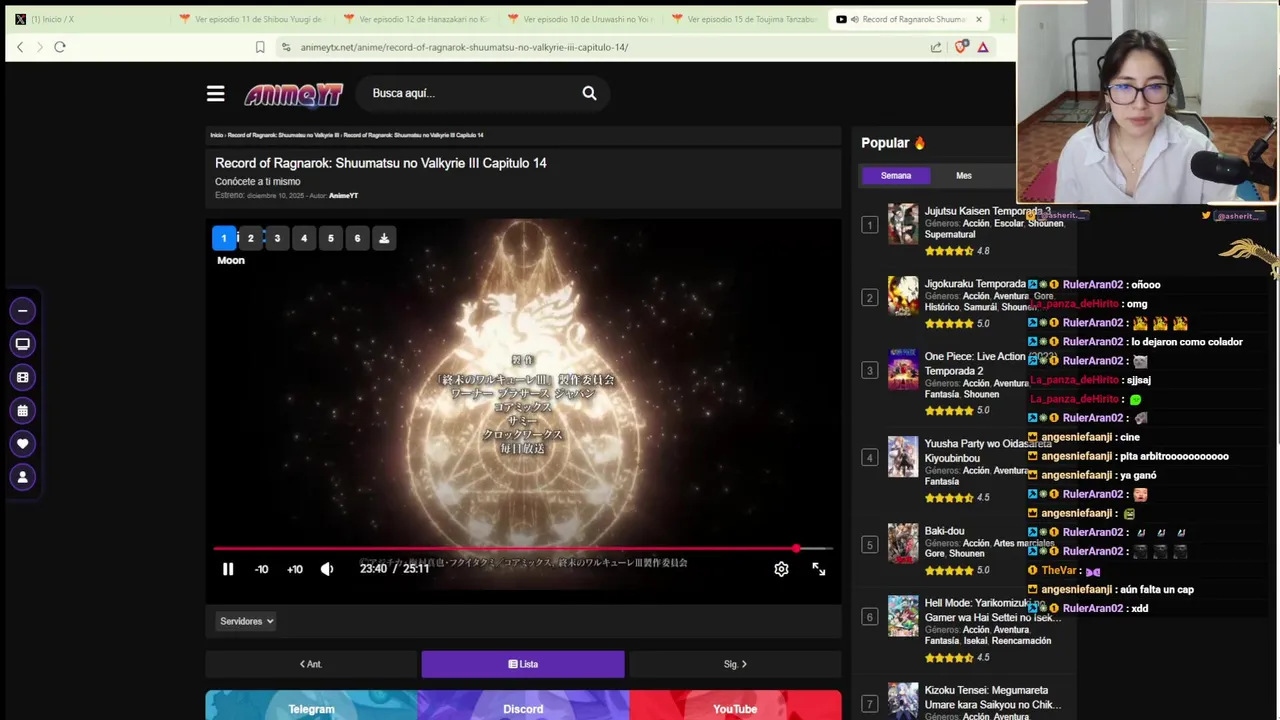1280x720 pixels.
Task: Click the film reel icon in left sidebar
Action: coord(22,377)
